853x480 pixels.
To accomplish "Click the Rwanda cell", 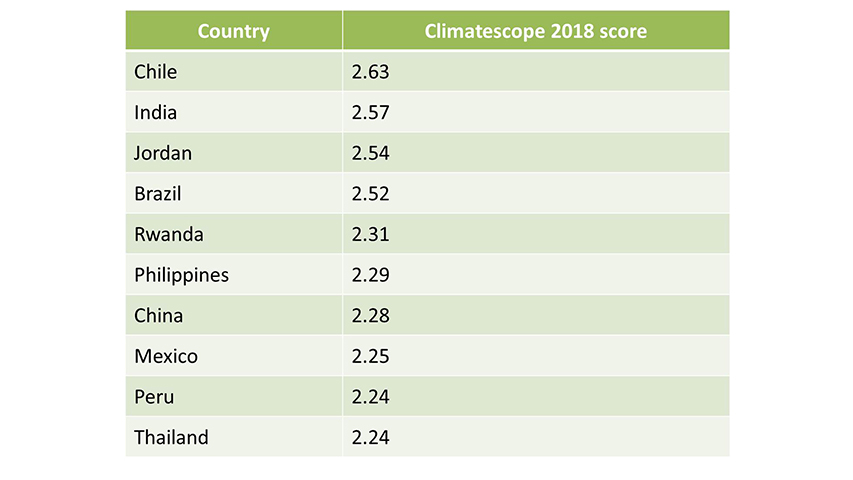I will (169, 234).
